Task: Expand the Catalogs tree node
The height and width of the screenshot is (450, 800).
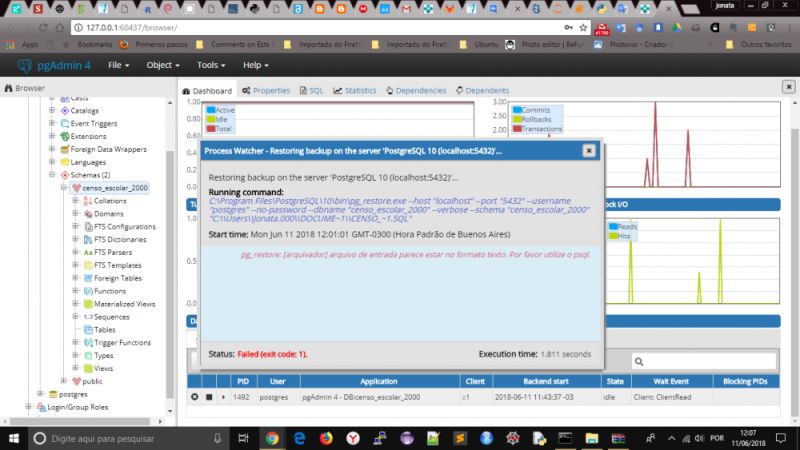Action: click(x=52, y=110)
